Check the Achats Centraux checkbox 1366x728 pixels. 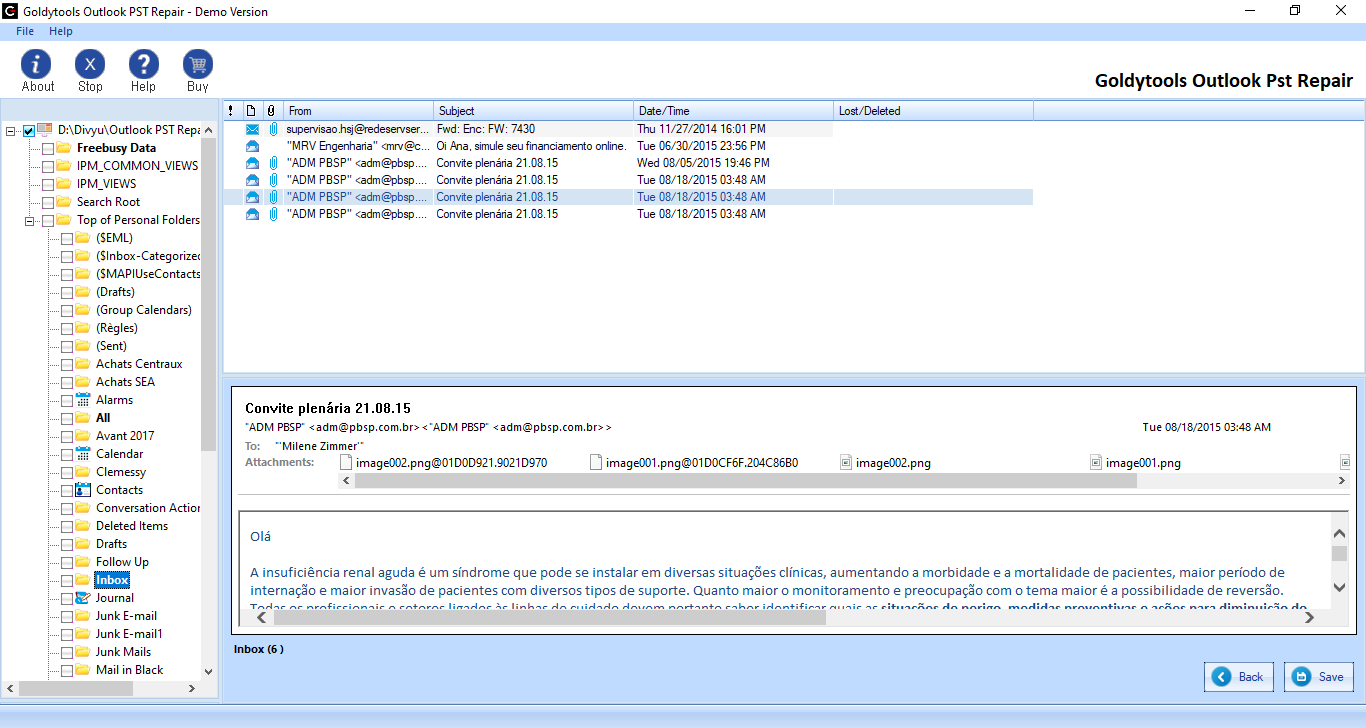coord(67,365)
